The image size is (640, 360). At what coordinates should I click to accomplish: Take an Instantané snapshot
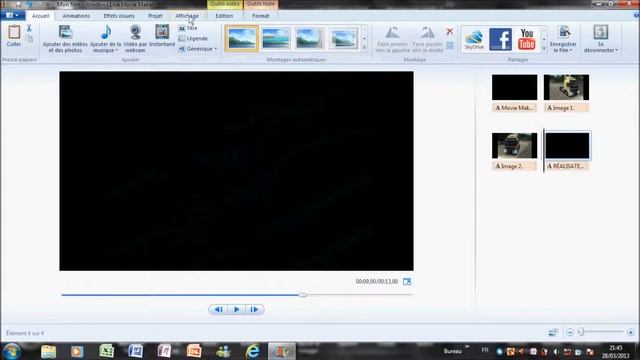(162, 36)
